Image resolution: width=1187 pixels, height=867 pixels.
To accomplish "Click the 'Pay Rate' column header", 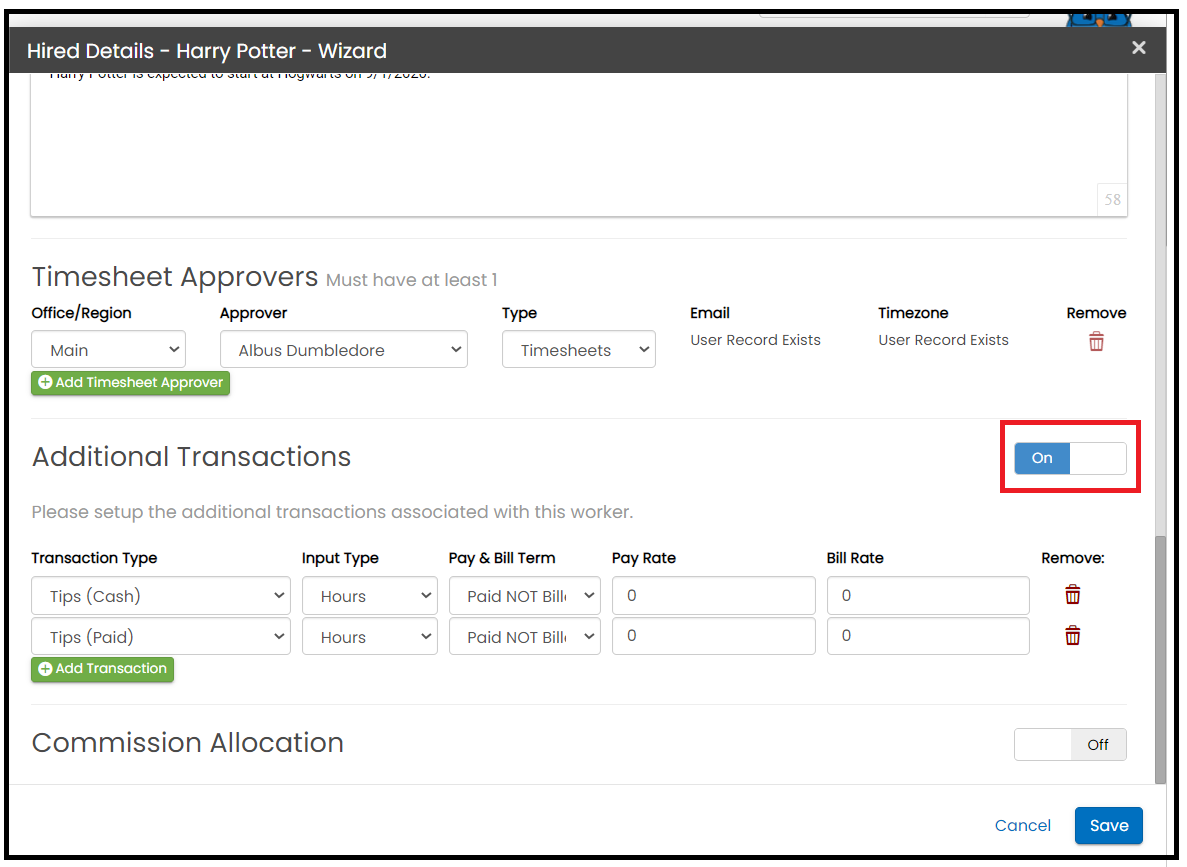I will click(644, 558).
